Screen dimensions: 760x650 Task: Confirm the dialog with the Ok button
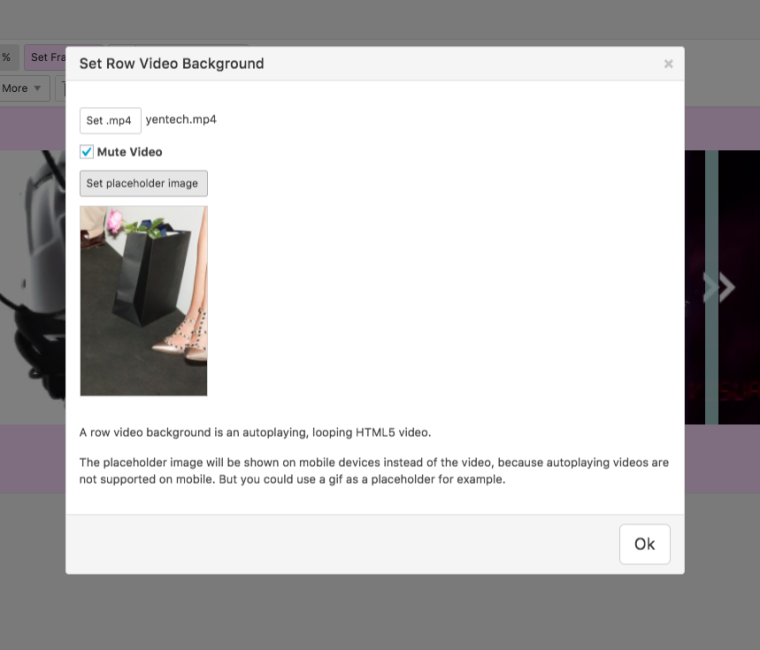pyautogui.click(x=644, y=544)
